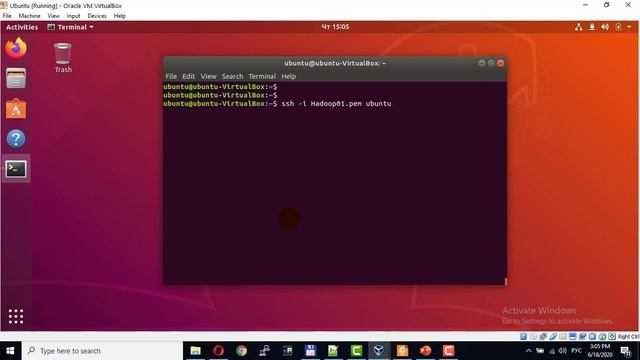
Task: Open the Windows notification center icon
Action: (626, 351)
